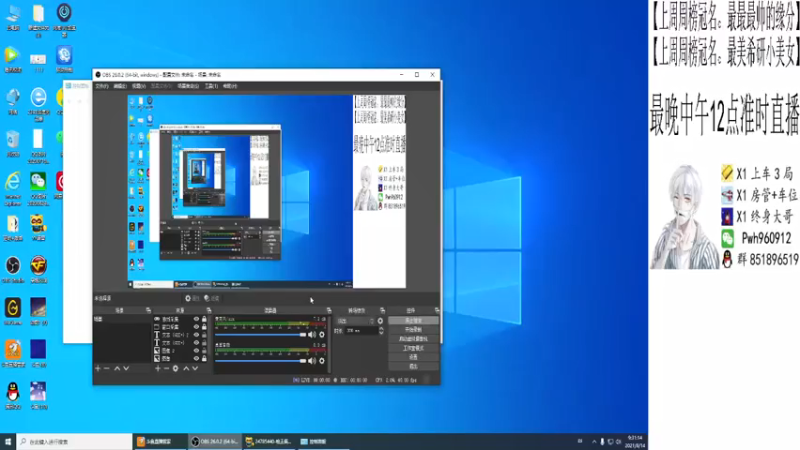Image resolution: width=800 pixels, height=450 pixels.
Task: Hide the 文本 (GDI+) 2 source eye icon
Action: (196, 335)
